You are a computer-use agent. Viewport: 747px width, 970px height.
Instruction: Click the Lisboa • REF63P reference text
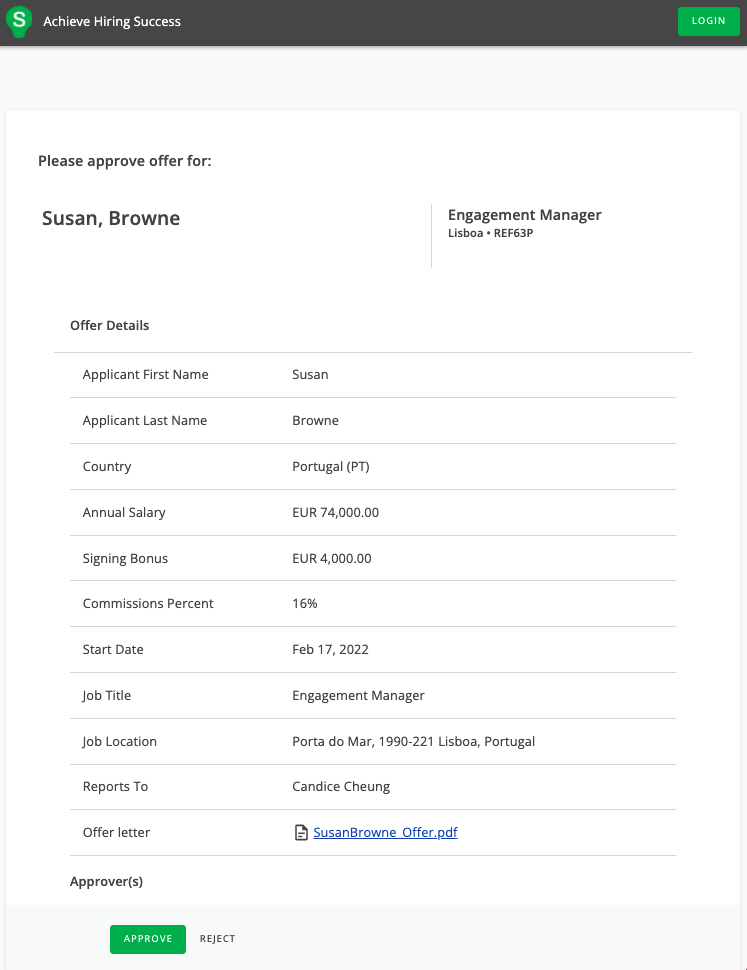[491, 234]
